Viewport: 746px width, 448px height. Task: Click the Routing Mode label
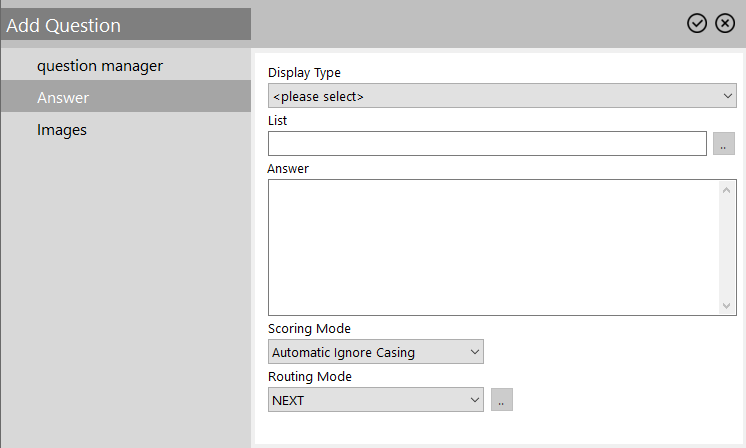[x=310, y=377]
